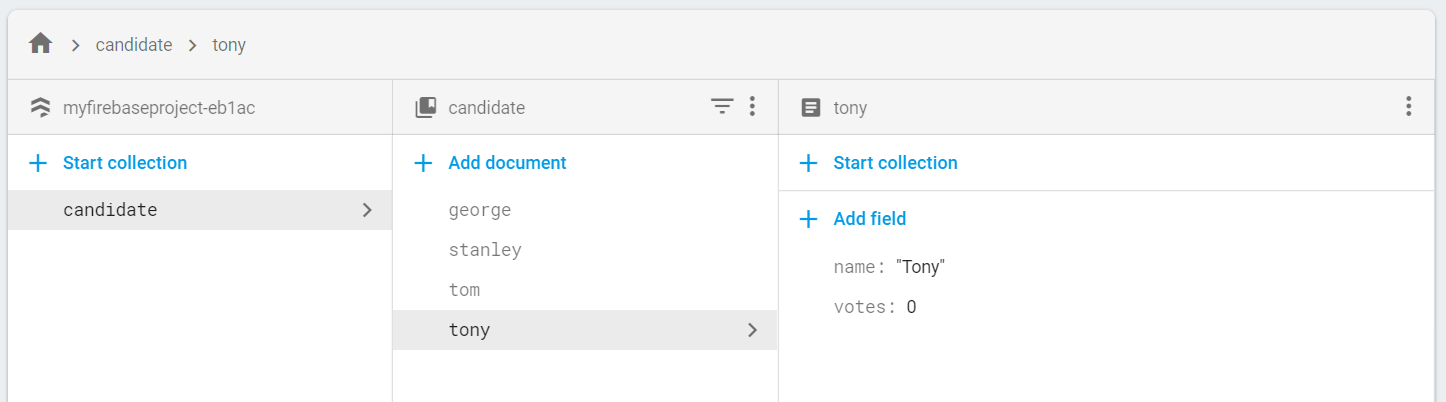Screen dimensions: 1446x402
Task: Click the plus icon for Add document
Action: point(424,163)
